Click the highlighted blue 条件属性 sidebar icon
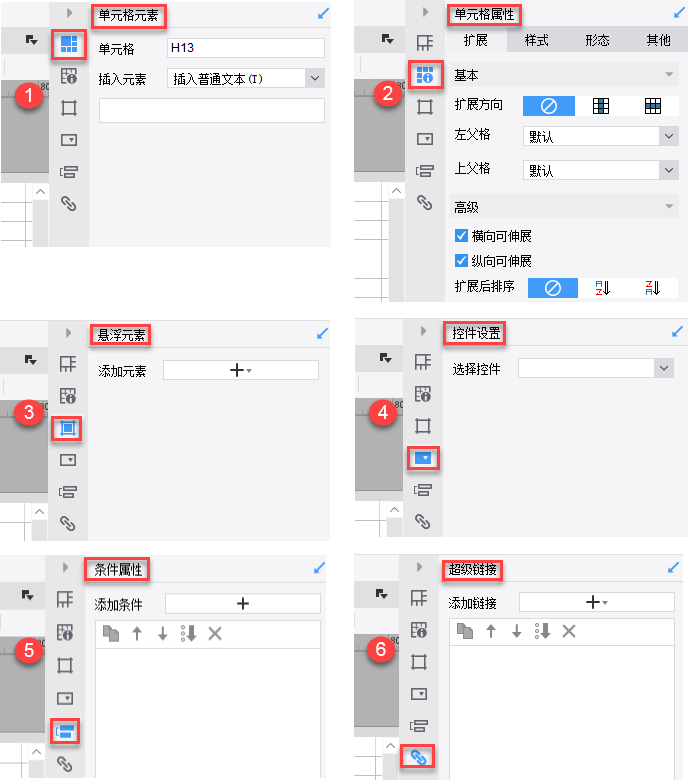Screen dimensions: 688x780 point(65,731)
